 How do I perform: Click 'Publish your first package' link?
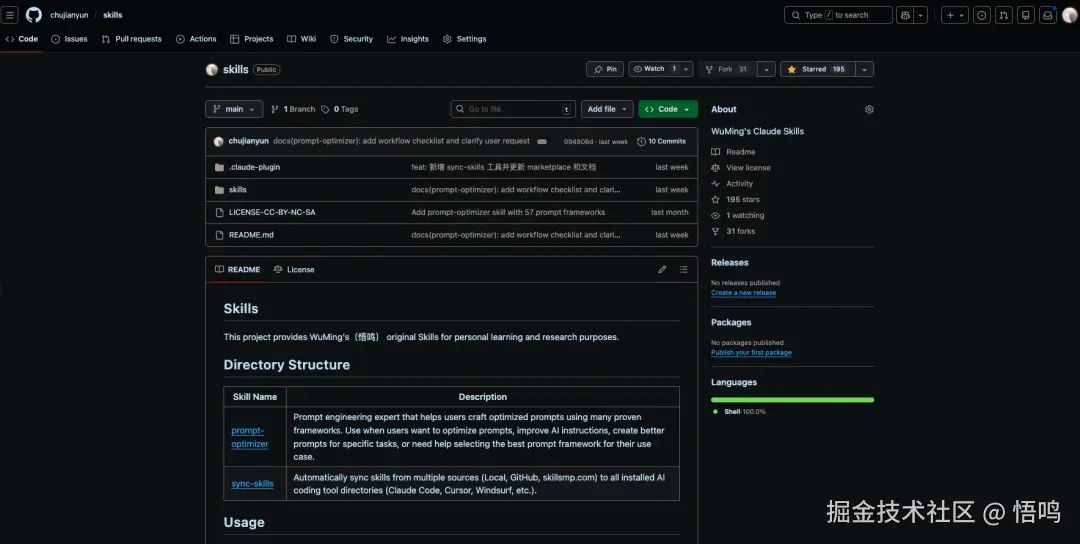(x=751, y=353)
